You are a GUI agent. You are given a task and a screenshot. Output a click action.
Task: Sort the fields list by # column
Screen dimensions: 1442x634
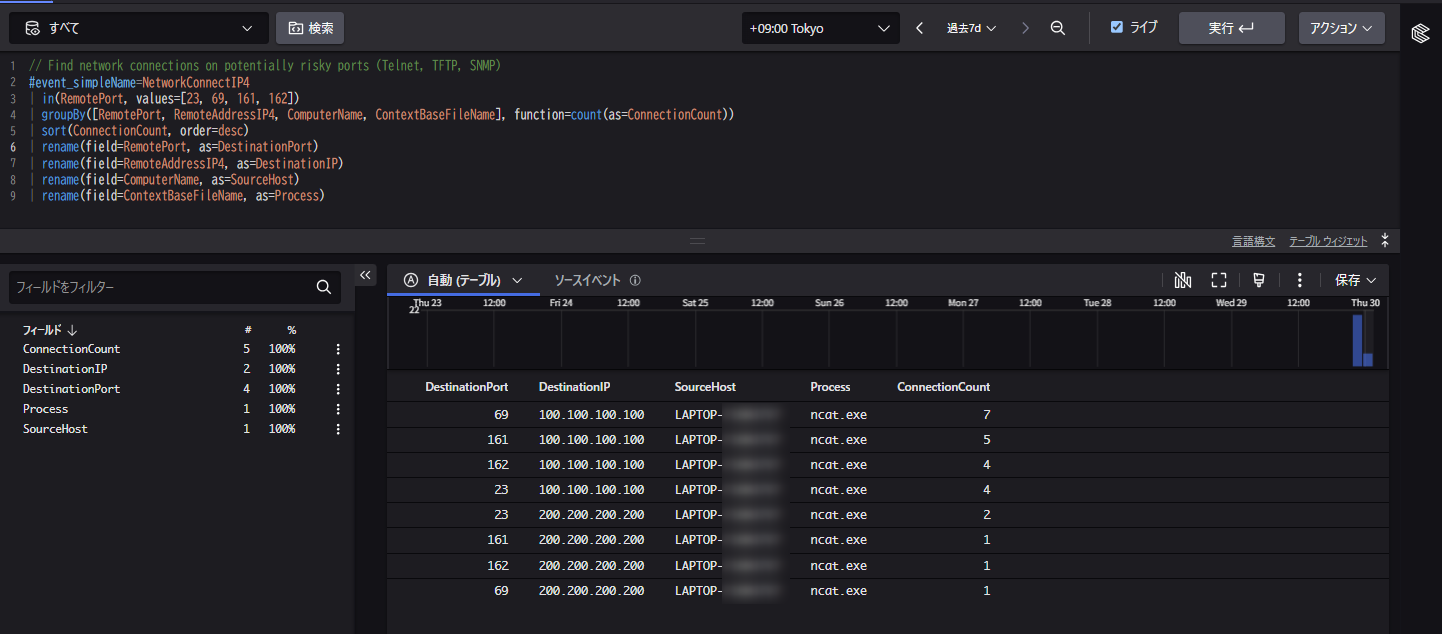click(x=247, y=329)
